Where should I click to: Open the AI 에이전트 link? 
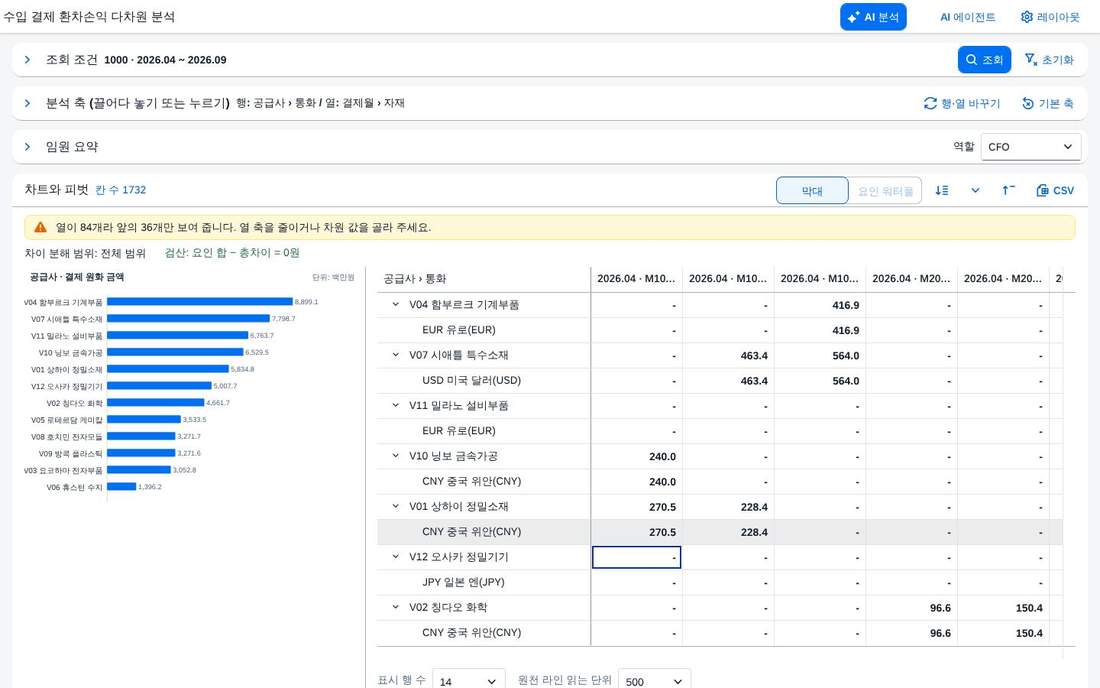point(967,17)
